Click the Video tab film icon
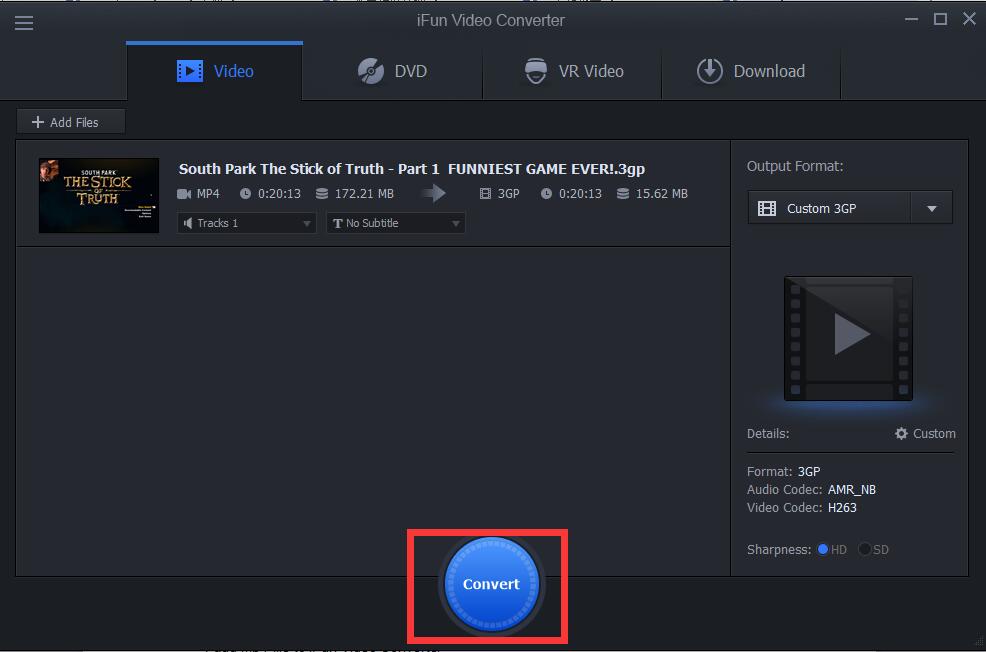 pos(189,71)
